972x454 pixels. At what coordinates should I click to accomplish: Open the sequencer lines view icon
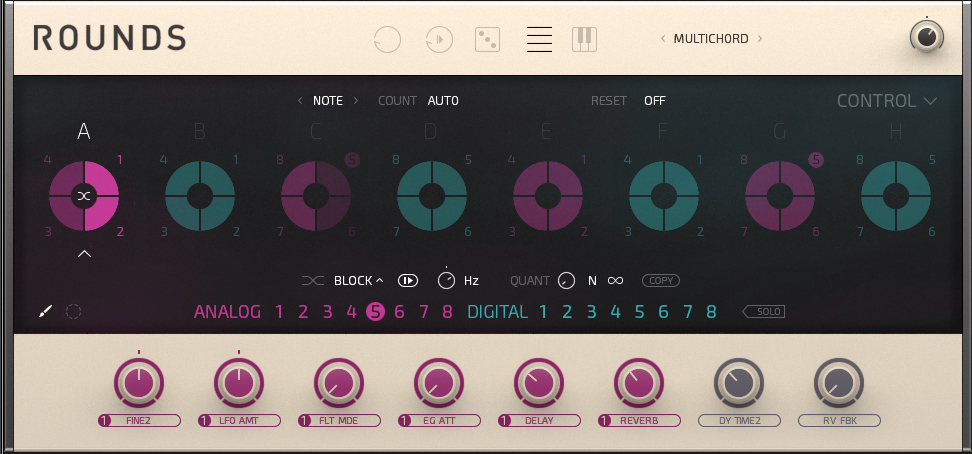pyautogui.click(x=539, y=40)
